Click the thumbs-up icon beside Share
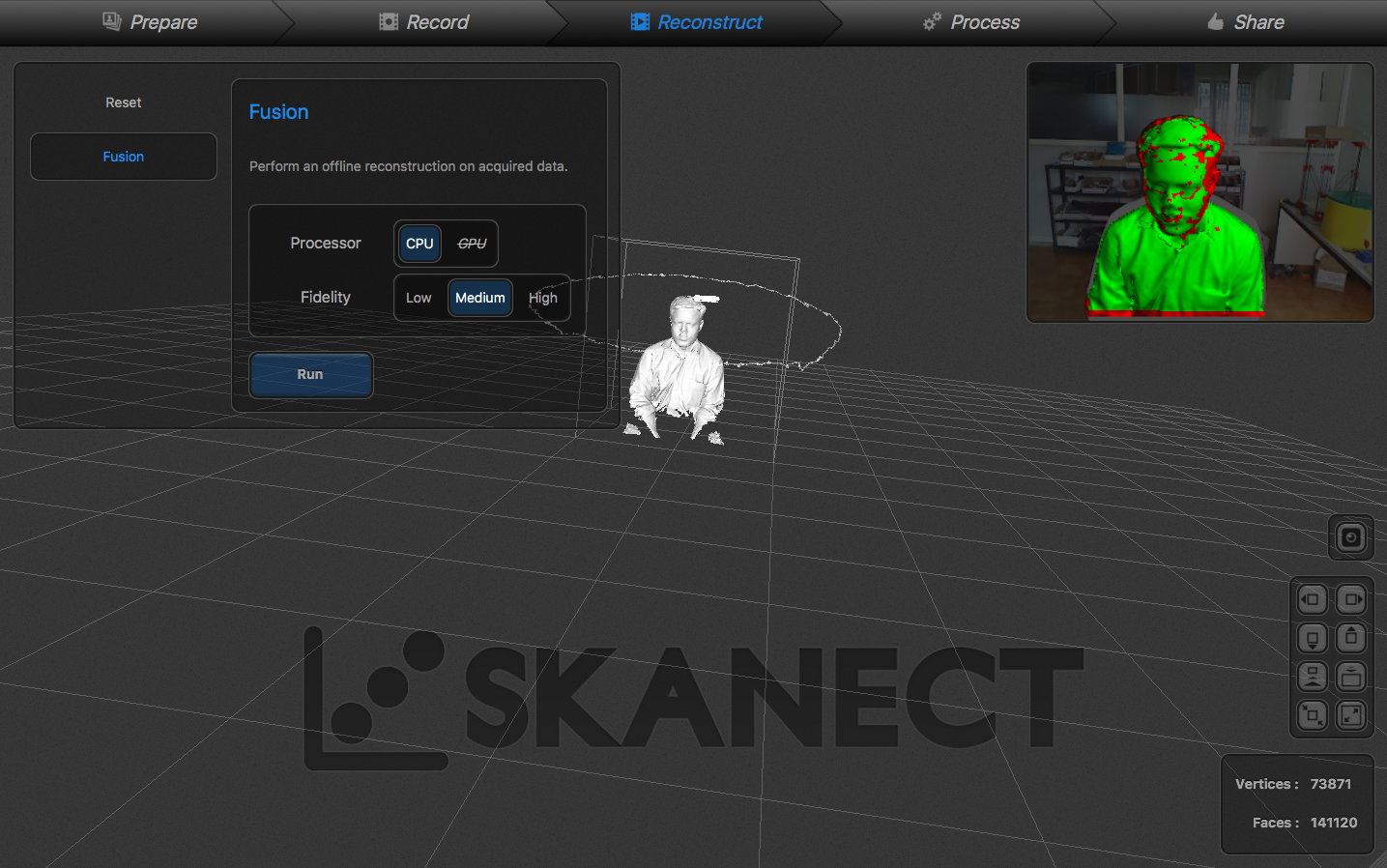 [1216, 22]
